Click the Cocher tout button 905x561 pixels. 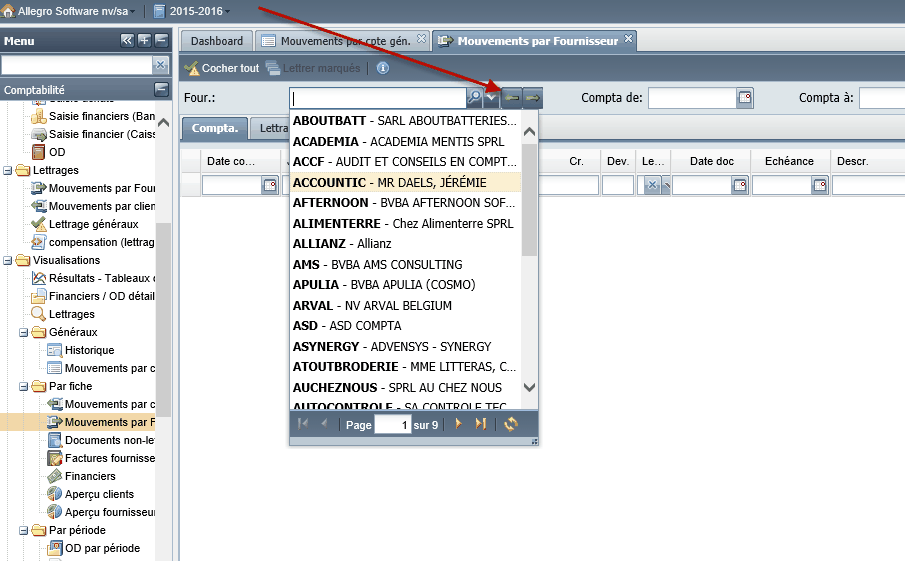pyautogui.click(x=222, y=68)
